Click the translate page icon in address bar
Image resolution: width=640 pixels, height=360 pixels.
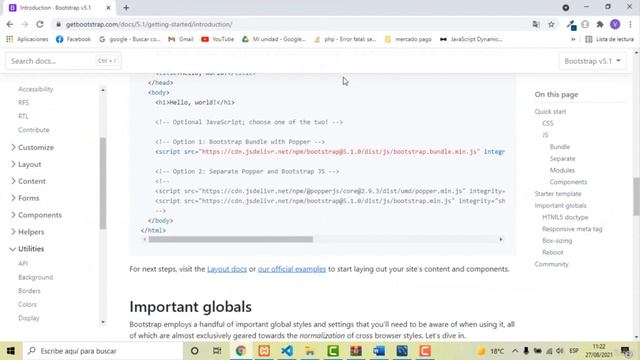pos(536,24)
